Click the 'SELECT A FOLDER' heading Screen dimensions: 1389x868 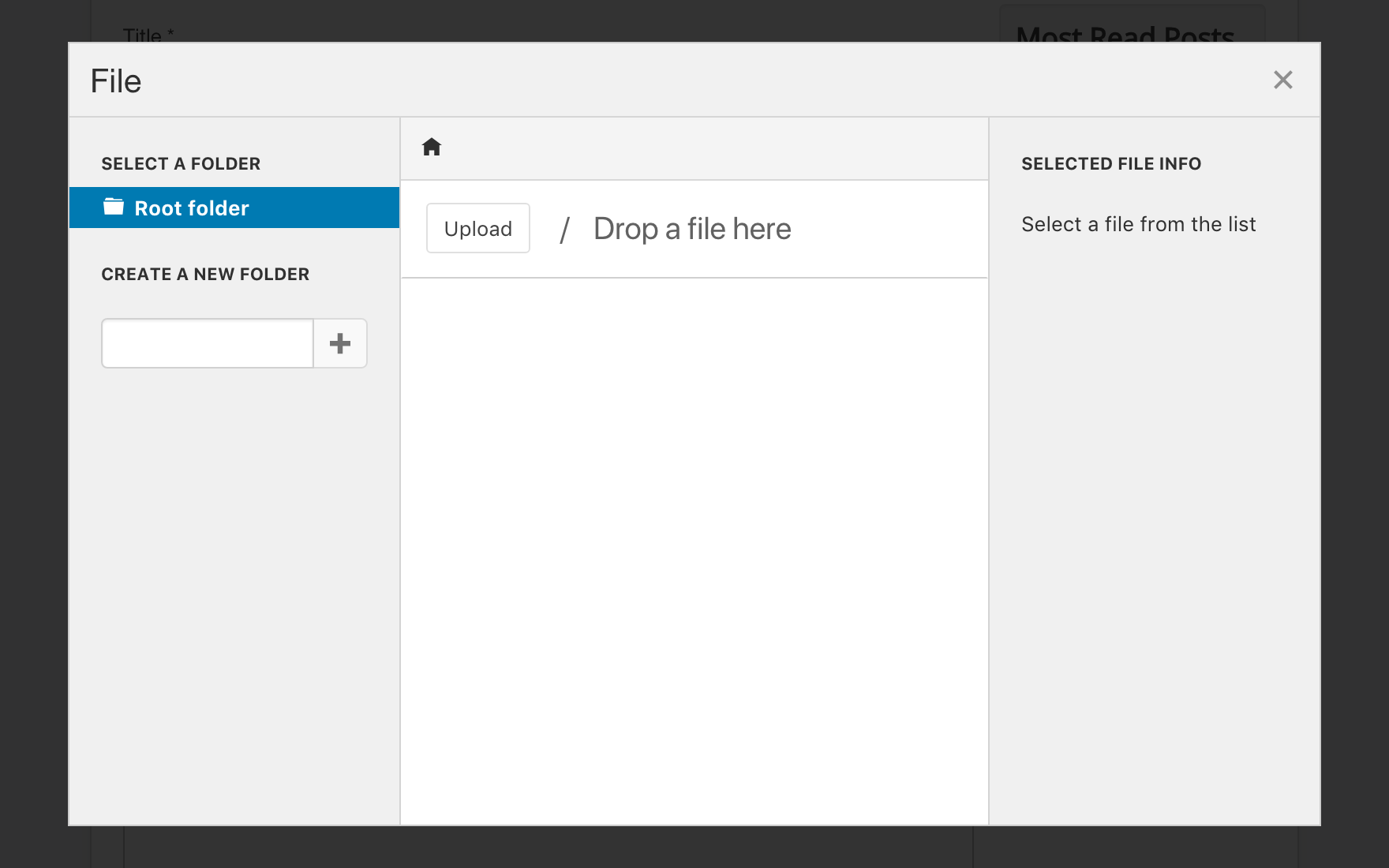point(181,163)
